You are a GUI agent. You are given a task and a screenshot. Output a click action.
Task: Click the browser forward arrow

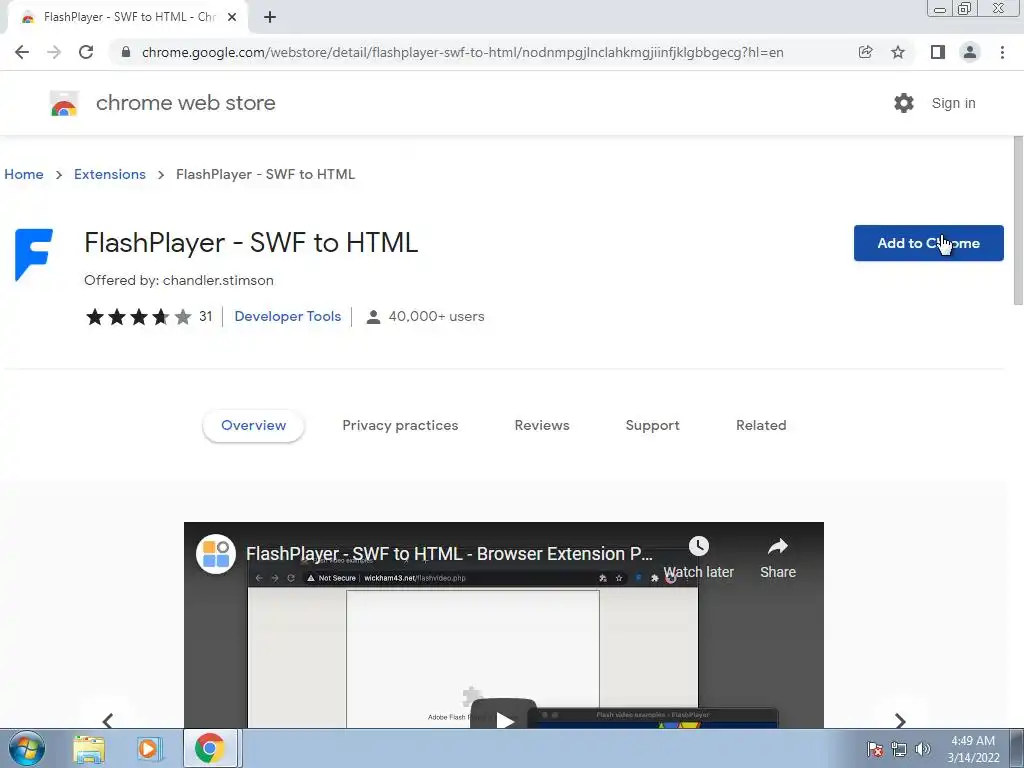(54, 52)
